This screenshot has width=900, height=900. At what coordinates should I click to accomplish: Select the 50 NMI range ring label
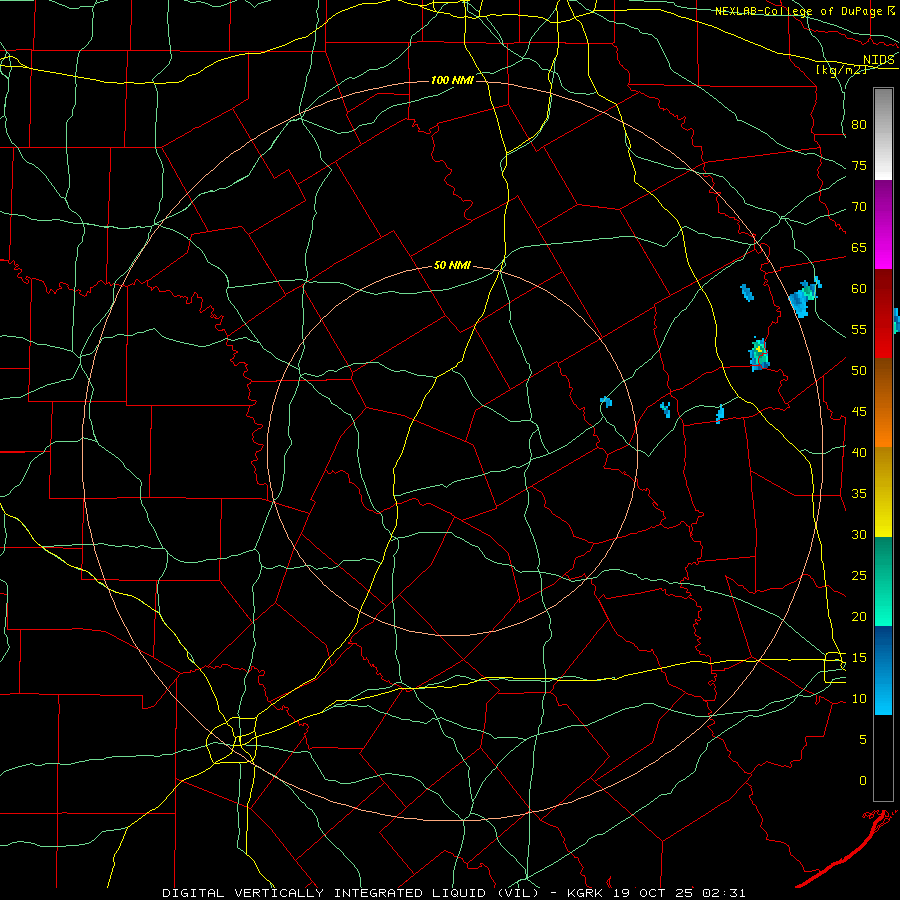[452, 265]
